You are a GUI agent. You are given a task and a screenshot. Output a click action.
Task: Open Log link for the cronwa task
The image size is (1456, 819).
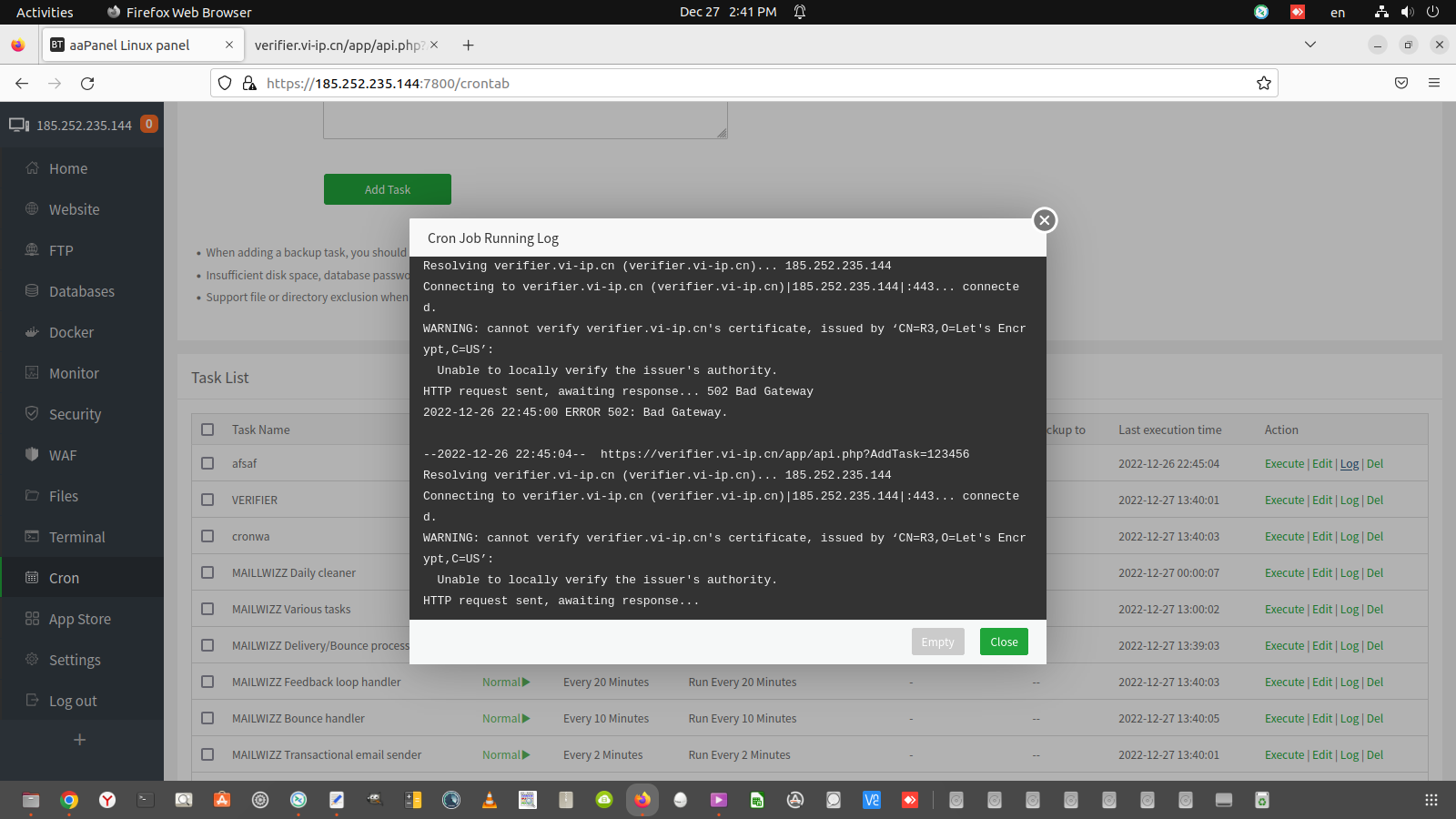pyautogui.click(x=1350, y=536)
